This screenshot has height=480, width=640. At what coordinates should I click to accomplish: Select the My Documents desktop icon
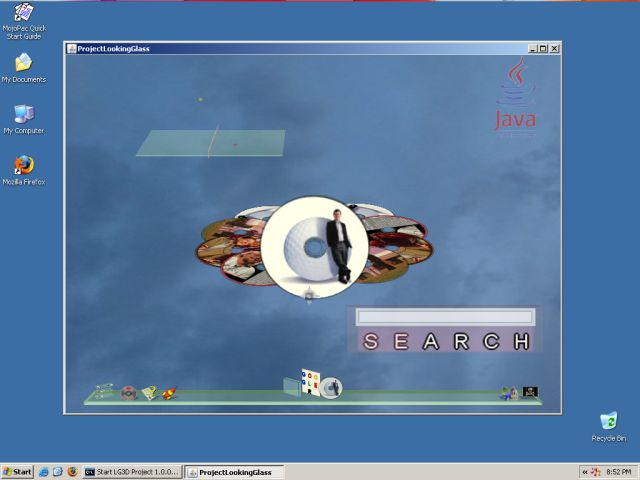24,68
